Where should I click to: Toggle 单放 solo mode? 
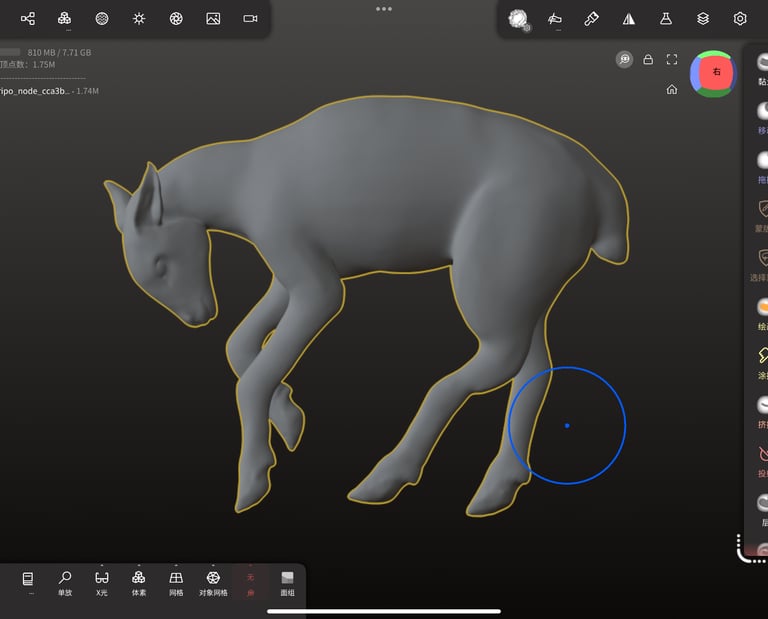pos(65,584)
